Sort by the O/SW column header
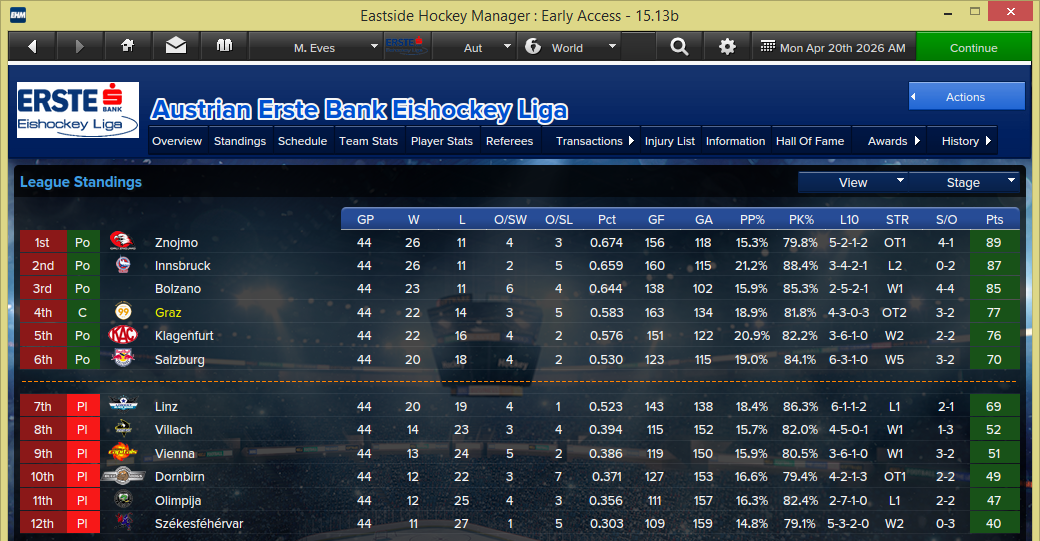1040x541 pixels. pyautogui.click(x=510, y=219)
